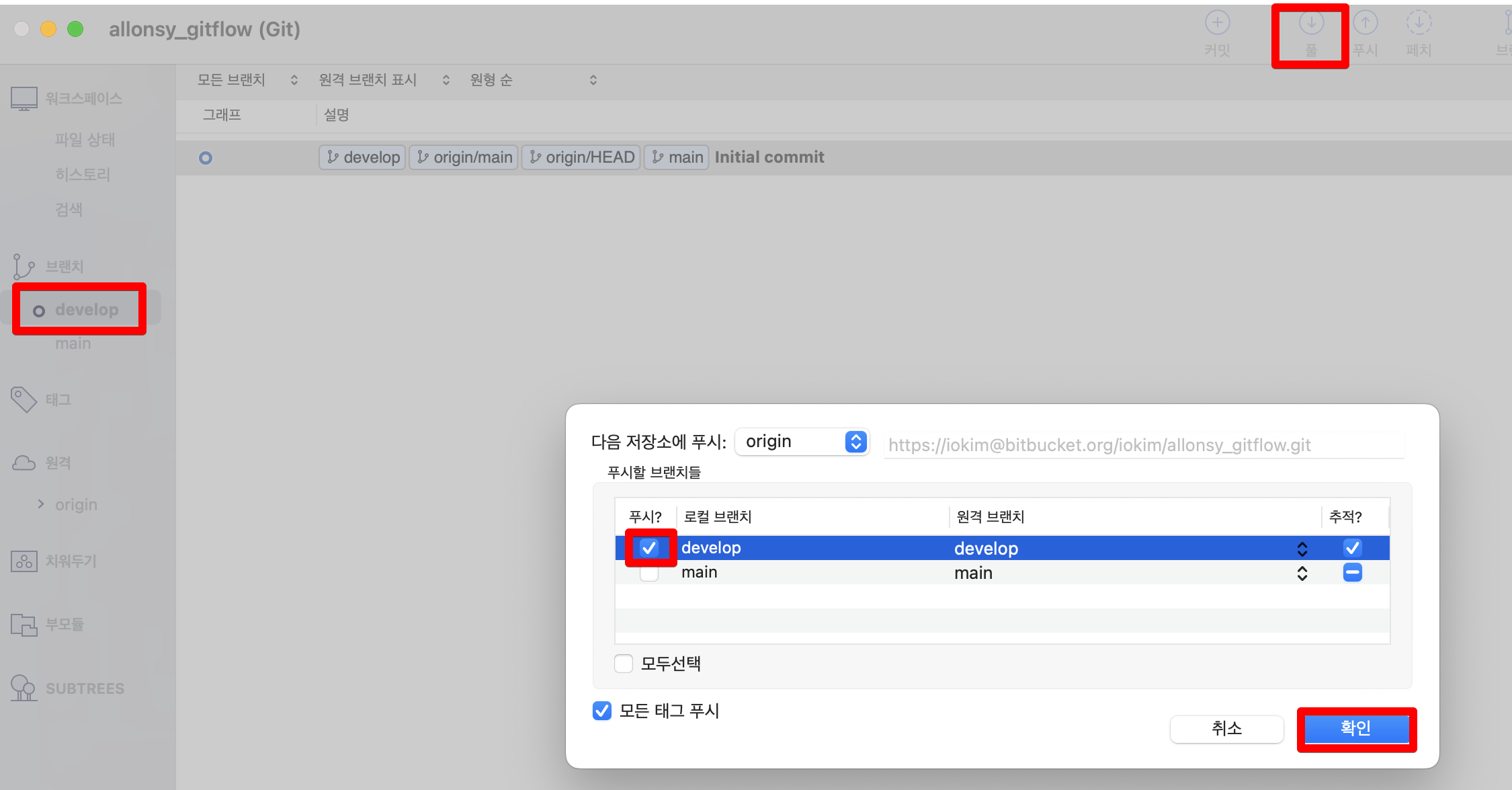The image size is (1512, 790).
Task: Open History (히스토리) in sidebar
Action: [x=82, y=175]
